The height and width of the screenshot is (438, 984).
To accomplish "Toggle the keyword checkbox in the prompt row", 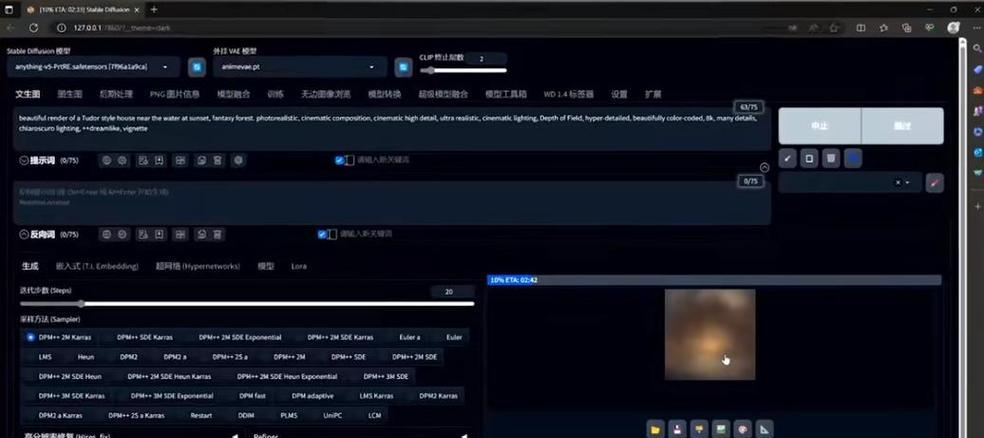I will pos(340,161).
